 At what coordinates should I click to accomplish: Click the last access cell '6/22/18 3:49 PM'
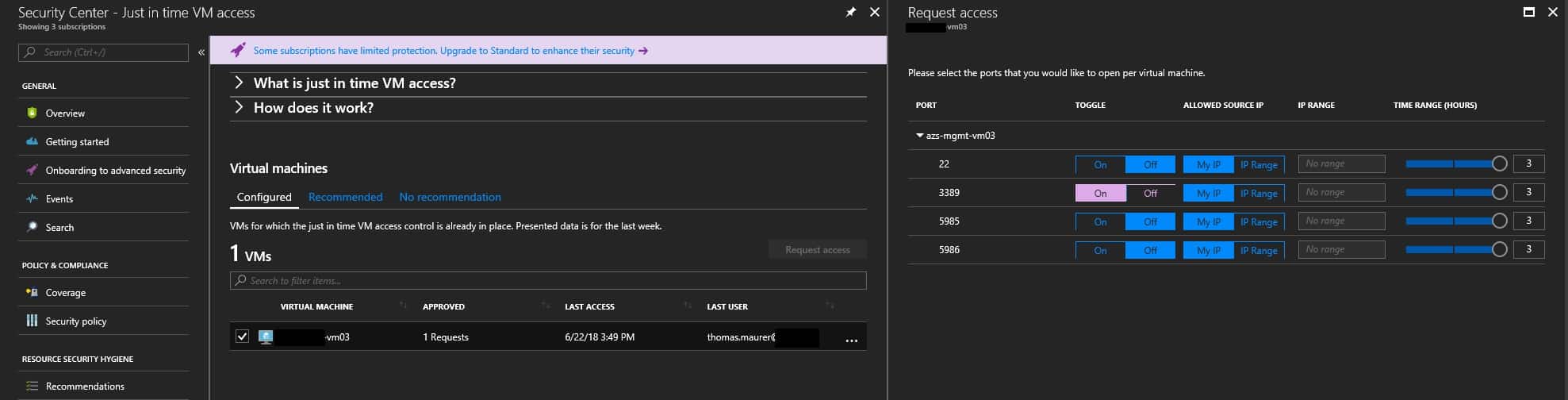pyautogui.click(x=600, y=337)
